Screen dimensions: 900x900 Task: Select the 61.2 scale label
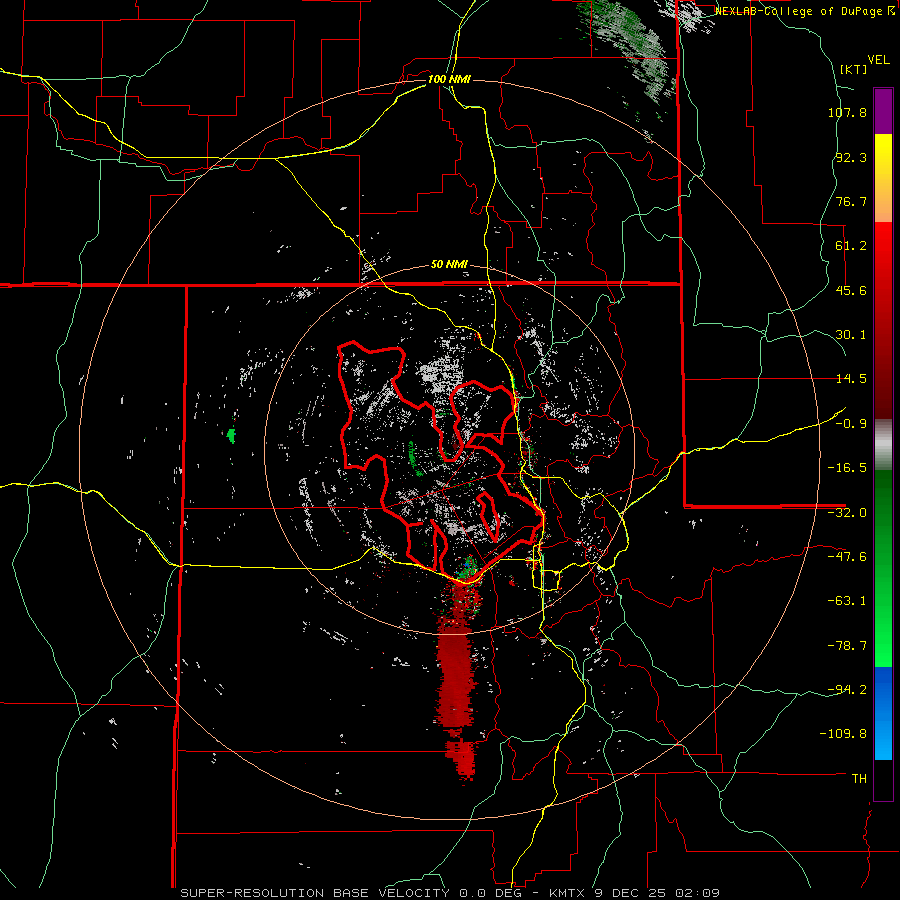[851, 246]
